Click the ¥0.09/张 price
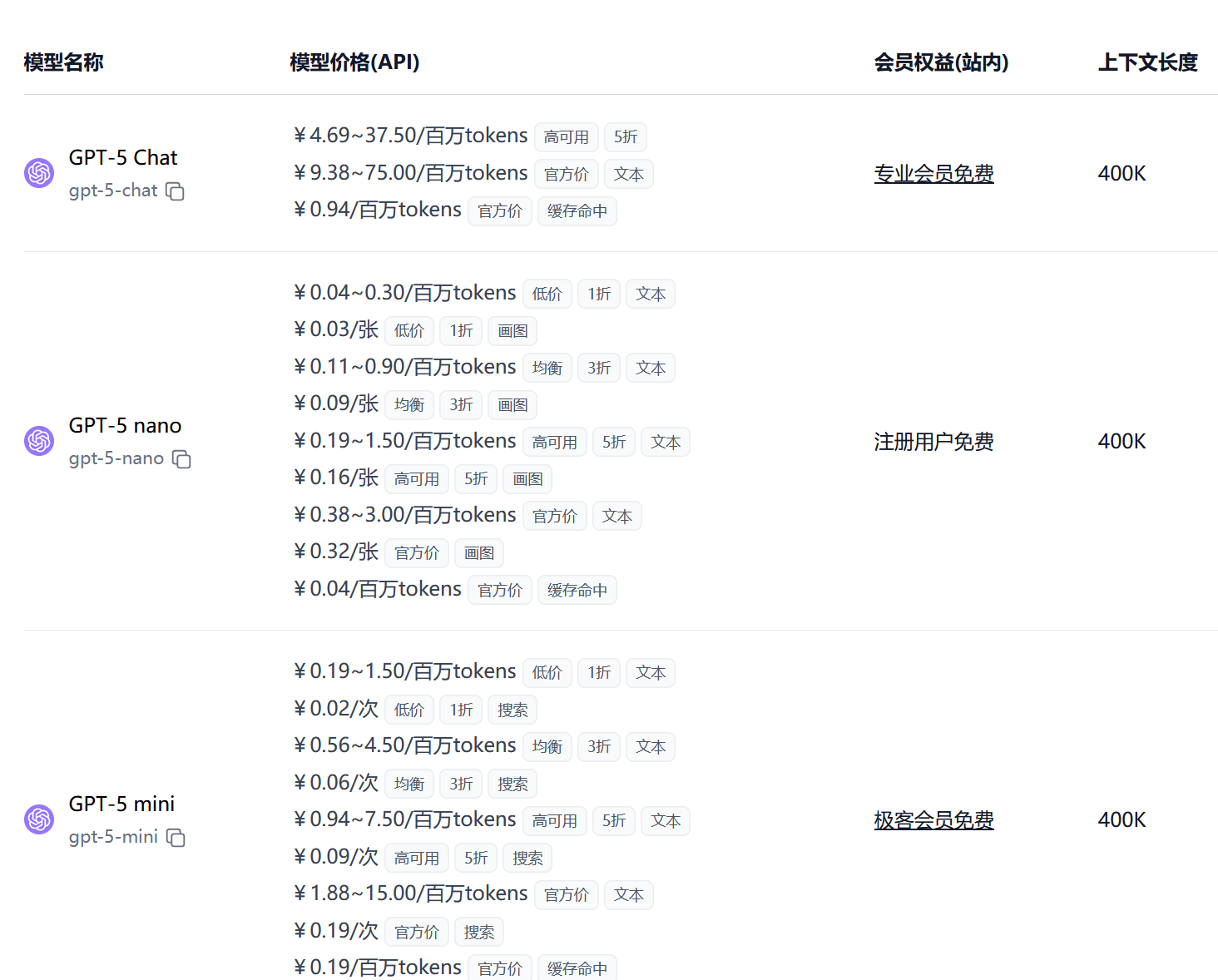 tap(336, 403)
